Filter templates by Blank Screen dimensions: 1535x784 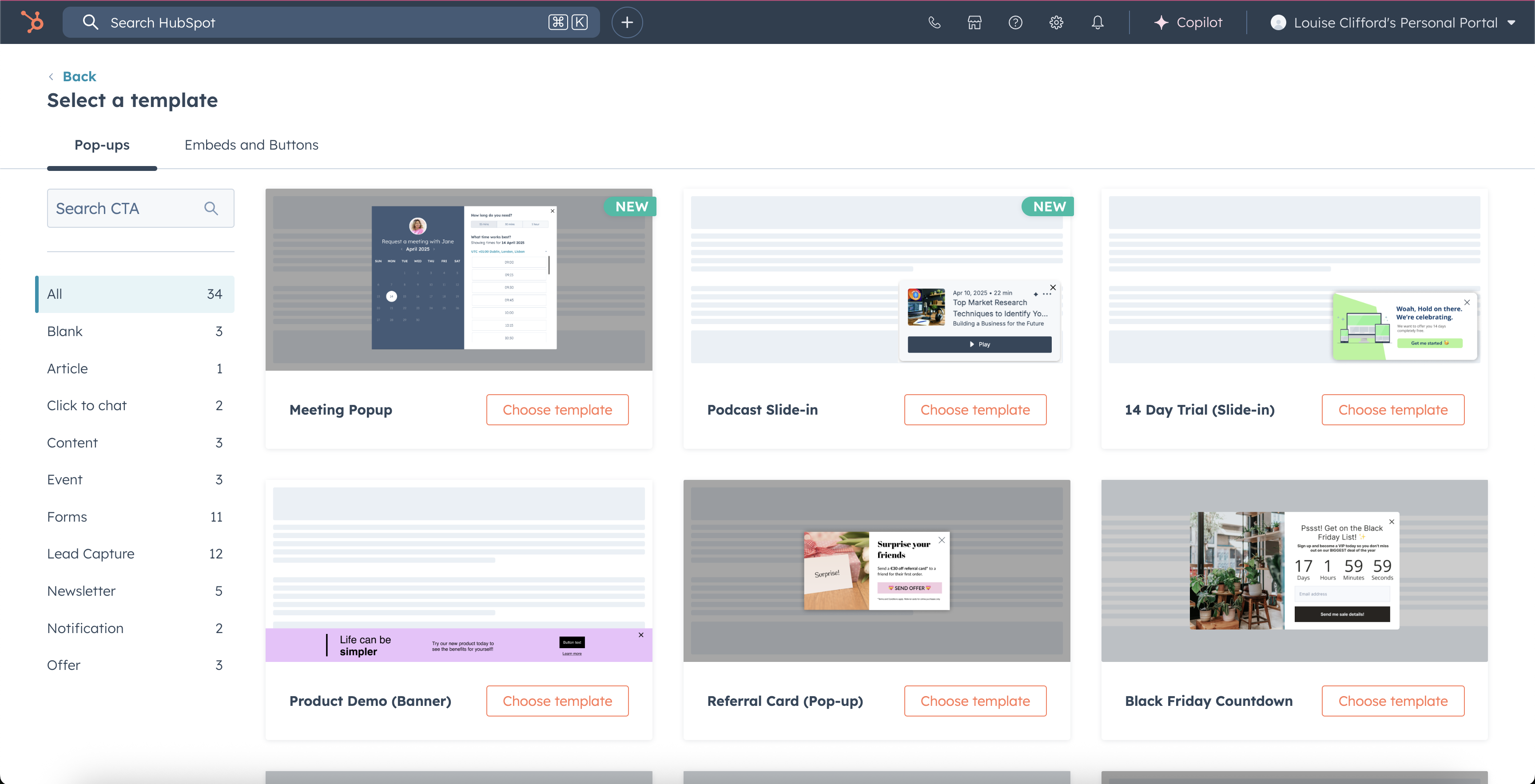pos(135,331)
